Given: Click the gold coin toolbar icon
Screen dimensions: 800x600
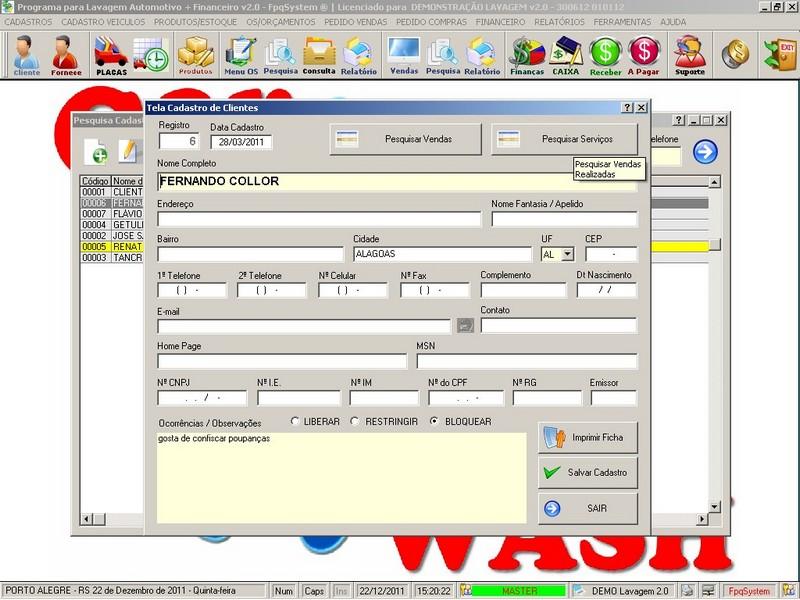Looking at the screenshot, I should point(735,54).
